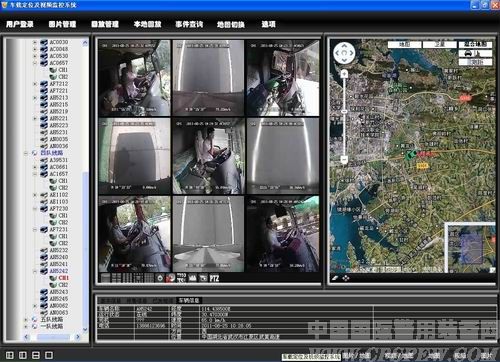500x362 pixels.
Task: Open the 本地回放 menu
Action: 147,24
